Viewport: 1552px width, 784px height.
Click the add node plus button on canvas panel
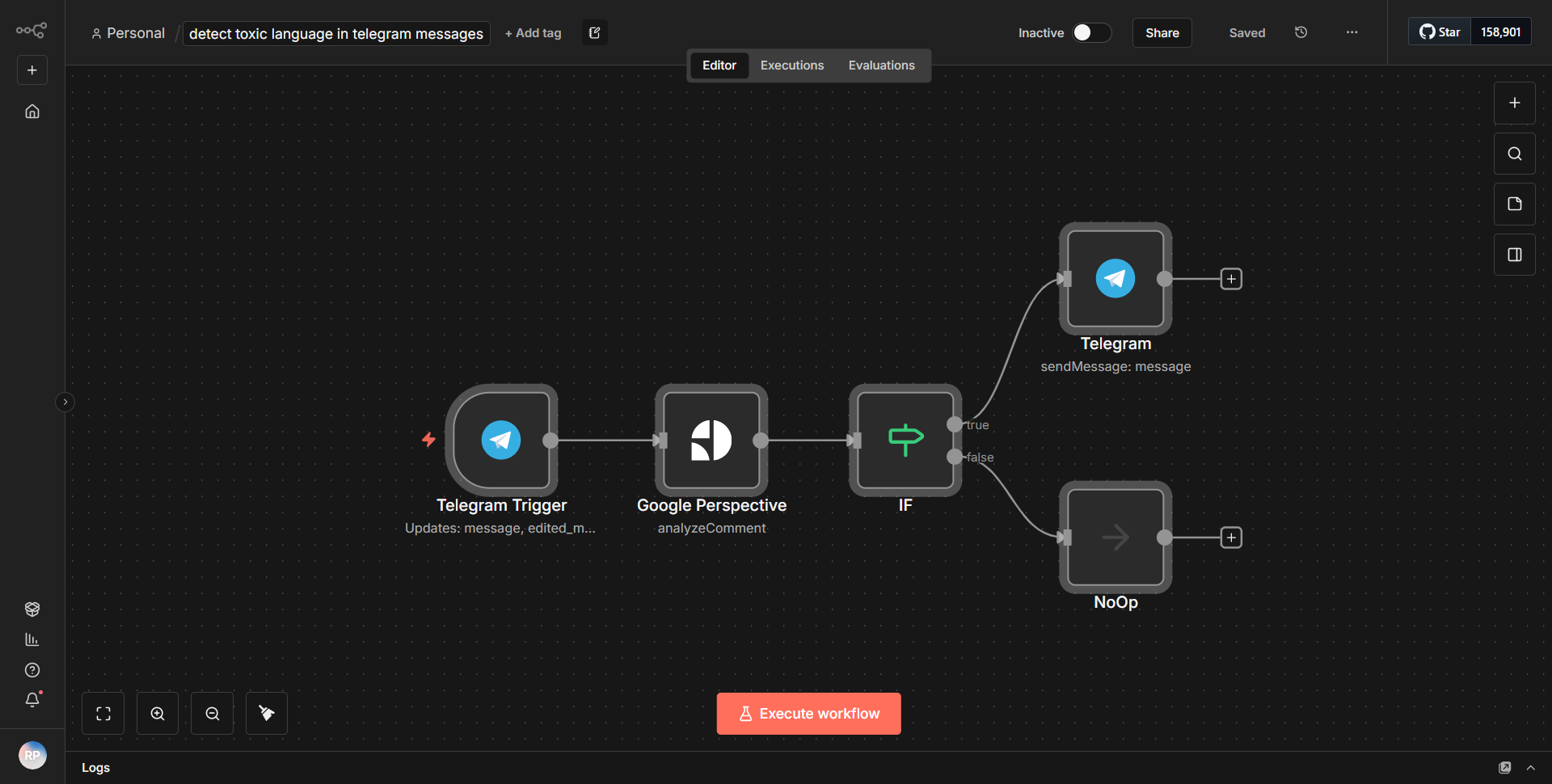(1514, 103)
